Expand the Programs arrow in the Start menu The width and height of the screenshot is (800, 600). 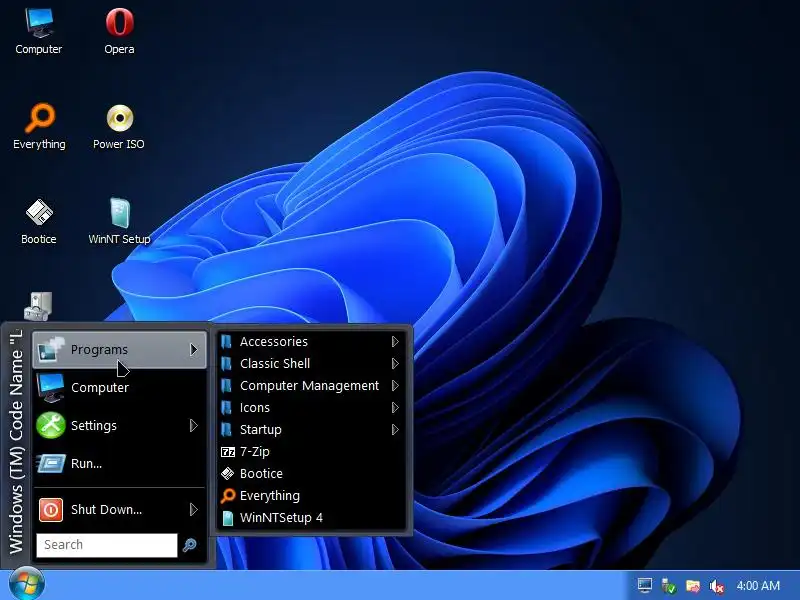[x=193, y=349]
